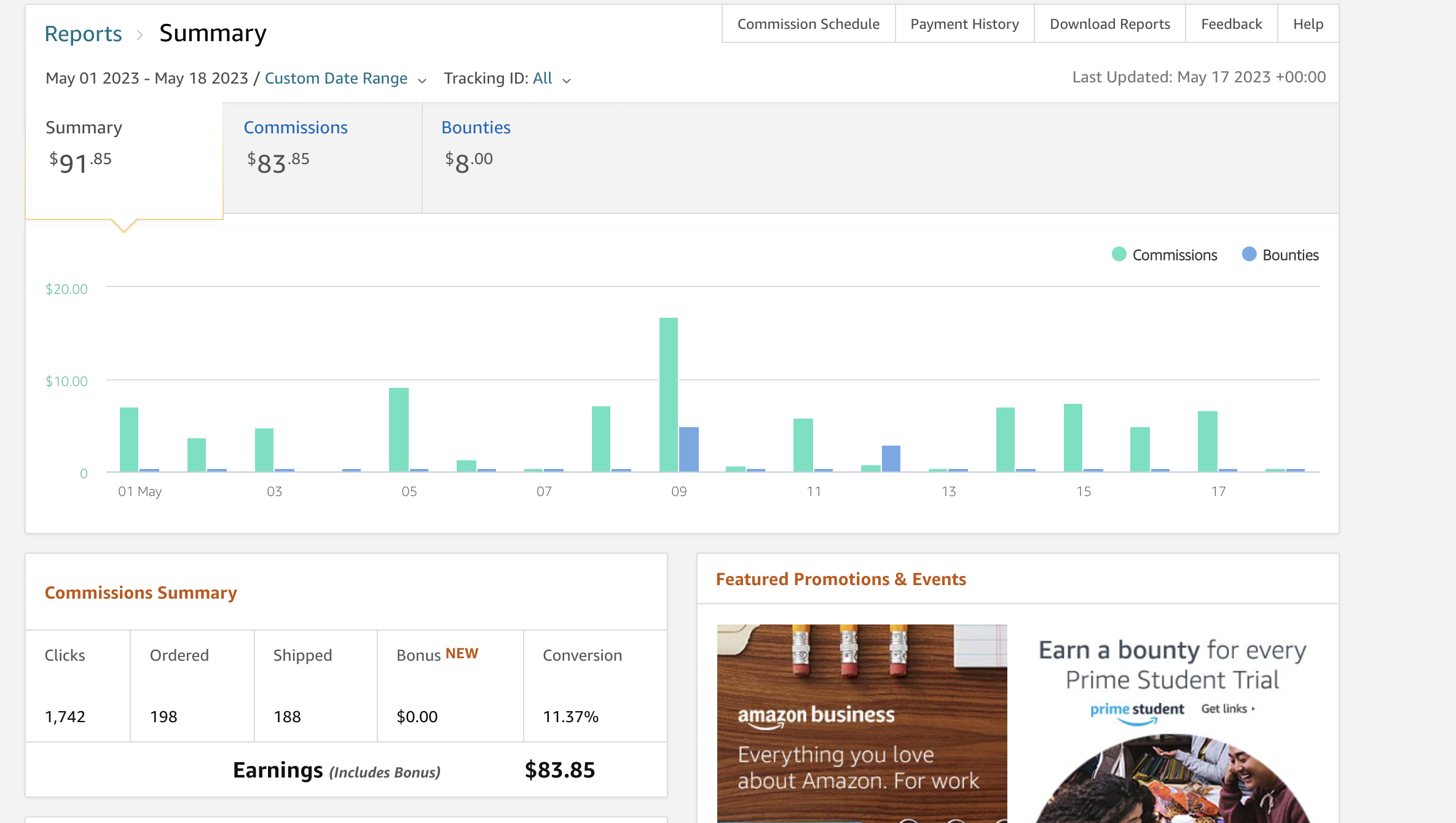Viewport: 1456px width, 823px height.
Task: Click the Shipped value 188
Action: [287, 717]
